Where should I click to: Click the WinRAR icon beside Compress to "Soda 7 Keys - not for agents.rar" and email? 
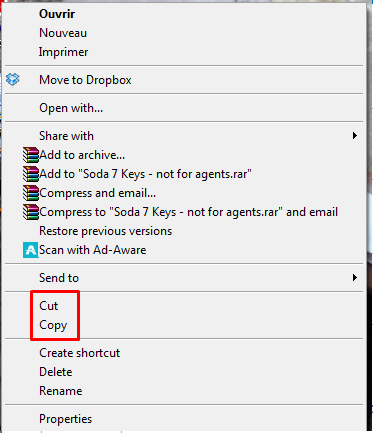click(31, 212)
